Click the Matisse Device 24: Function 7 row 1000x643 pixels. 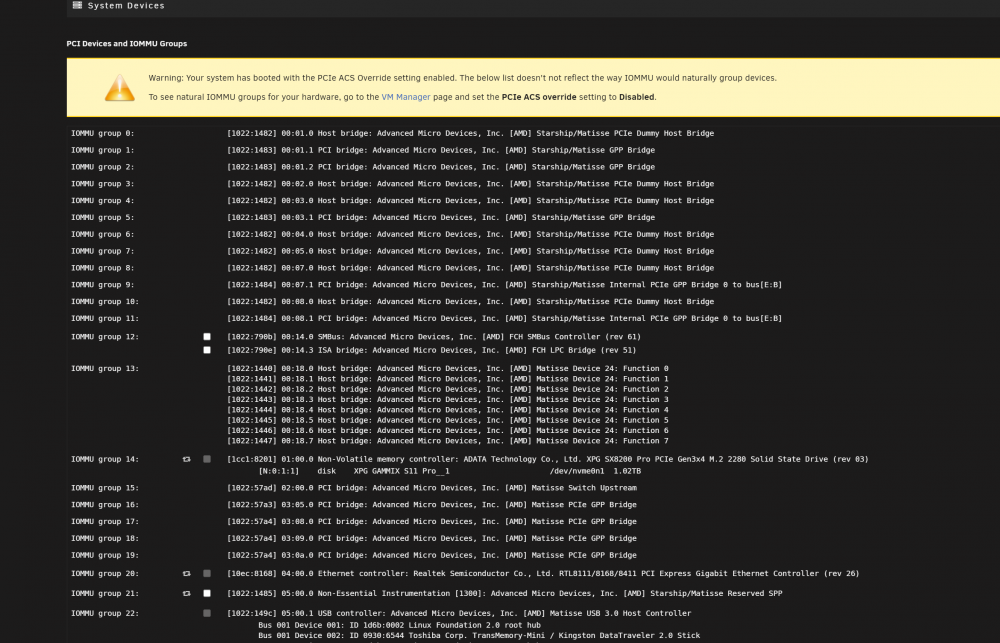point(448,441)
